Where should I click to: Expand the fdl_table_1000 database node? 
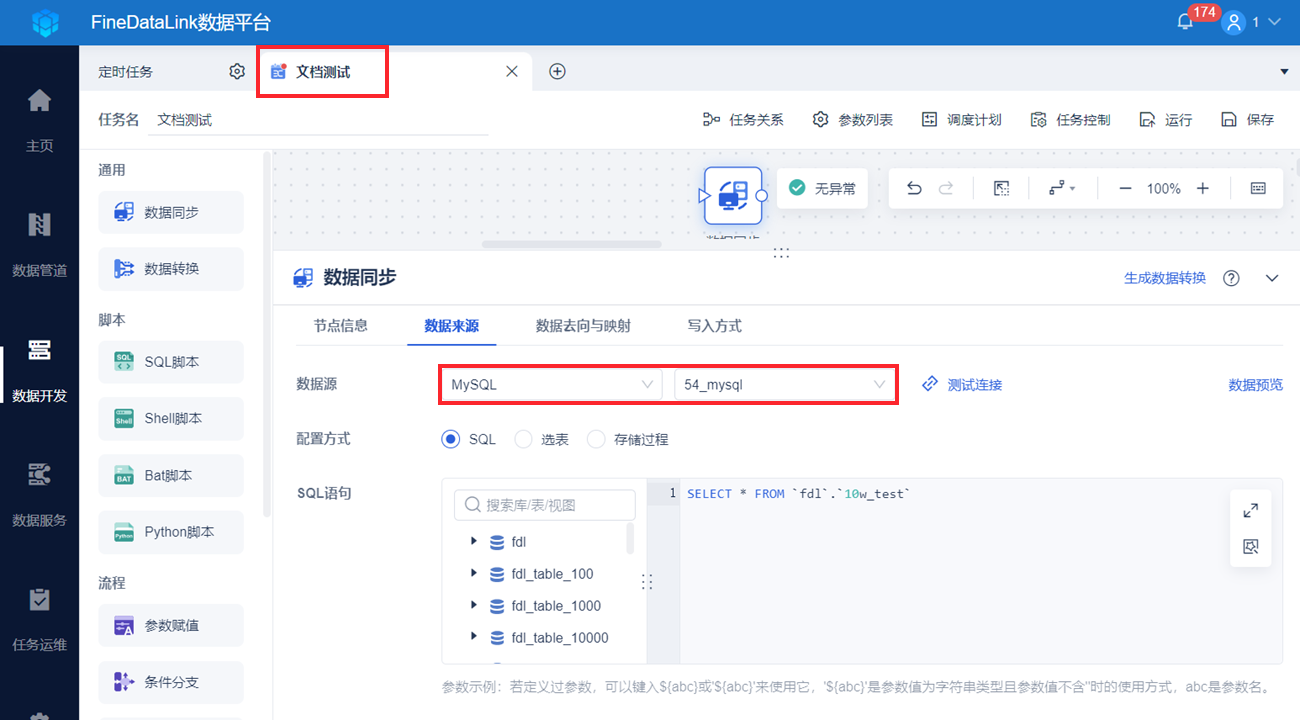point(473,606)
